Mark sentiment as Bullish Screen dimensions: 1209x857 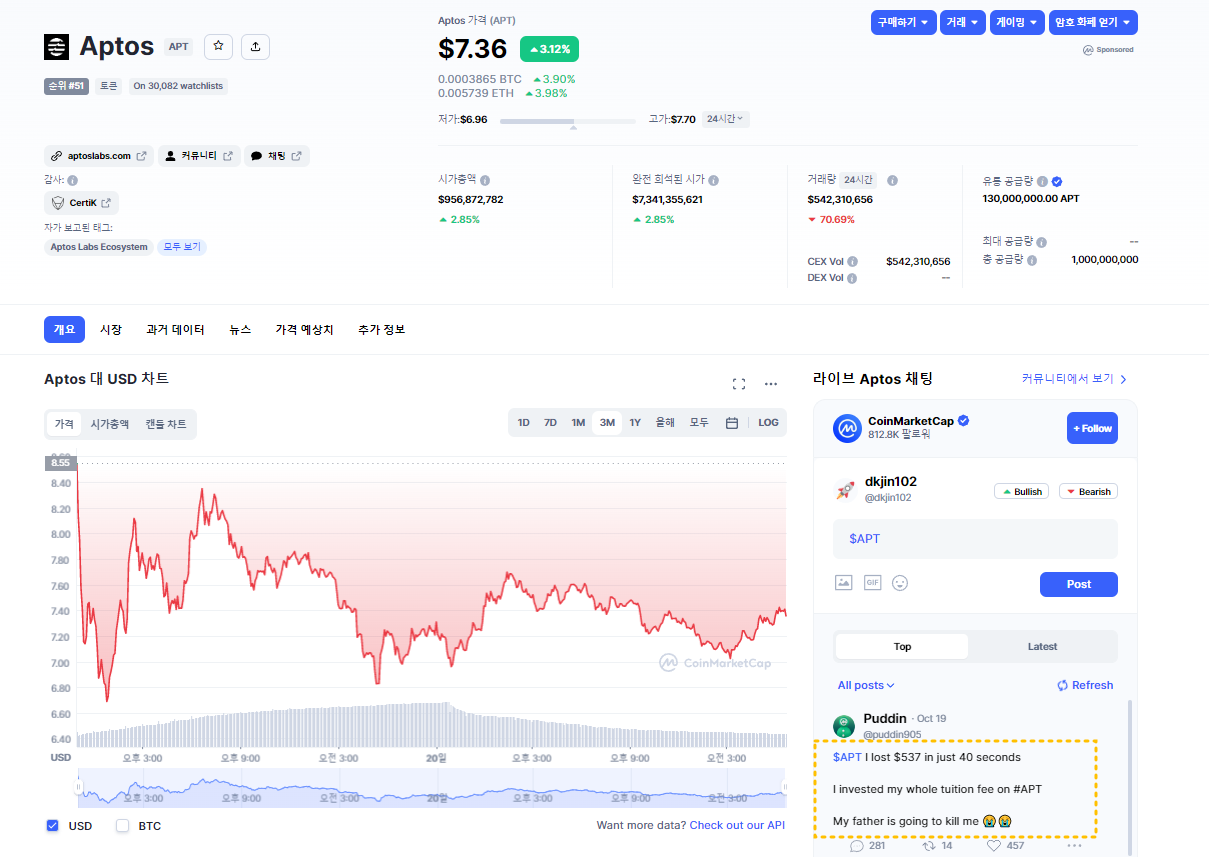(1021, 491)
